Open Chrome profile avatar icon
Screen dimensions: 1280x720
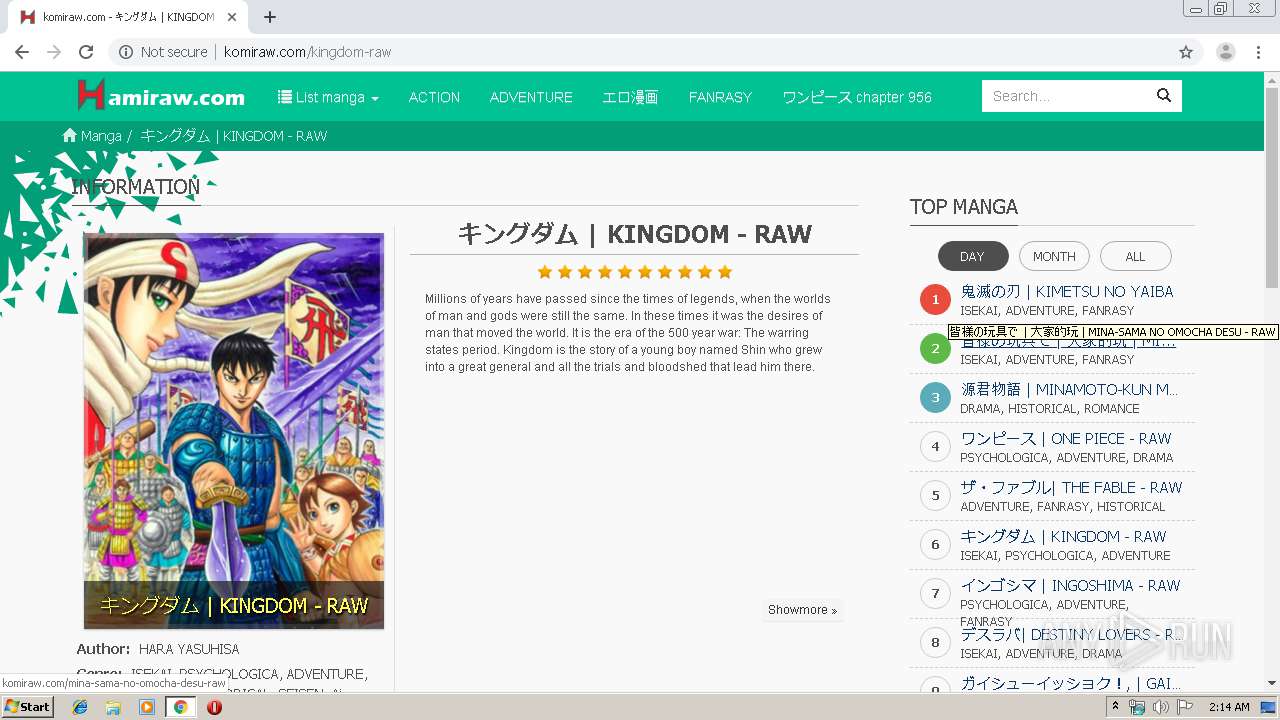(x=1226, y=52)
